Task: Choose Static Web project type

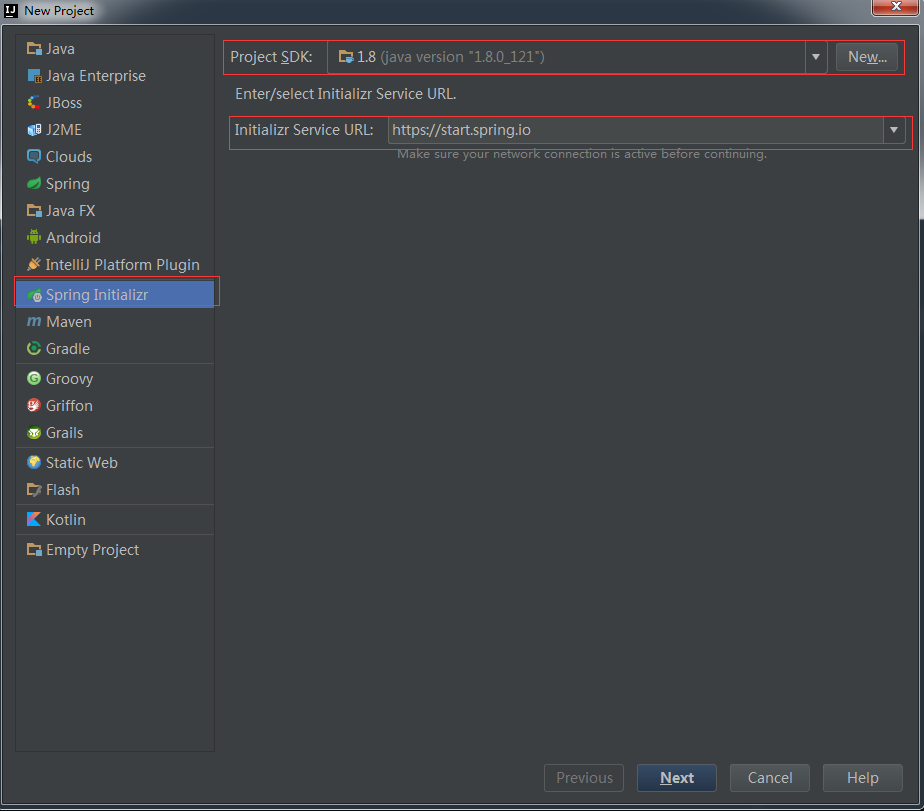Action: coord(115,463)
